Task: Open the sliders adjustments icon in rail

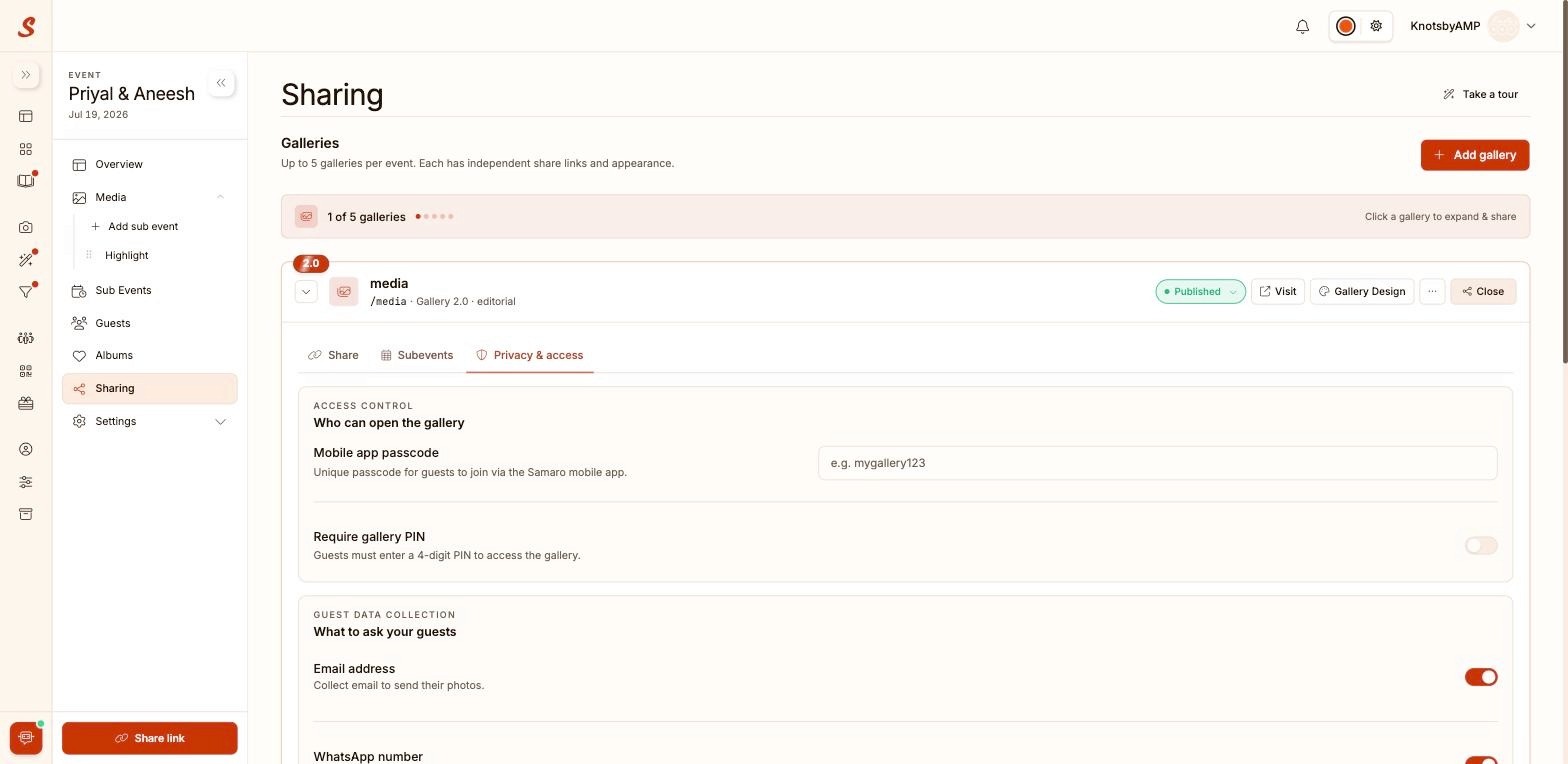Action: (x=26, y=482)
